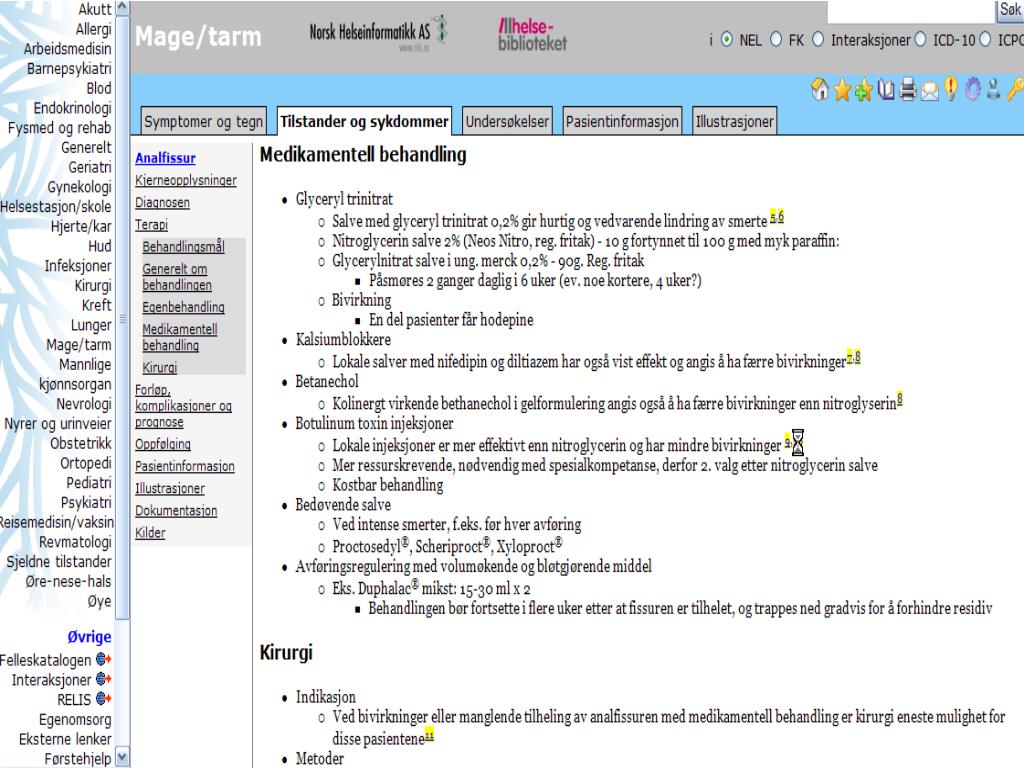Open Egenomsorg link under Øvrige

tap(75, 719)
